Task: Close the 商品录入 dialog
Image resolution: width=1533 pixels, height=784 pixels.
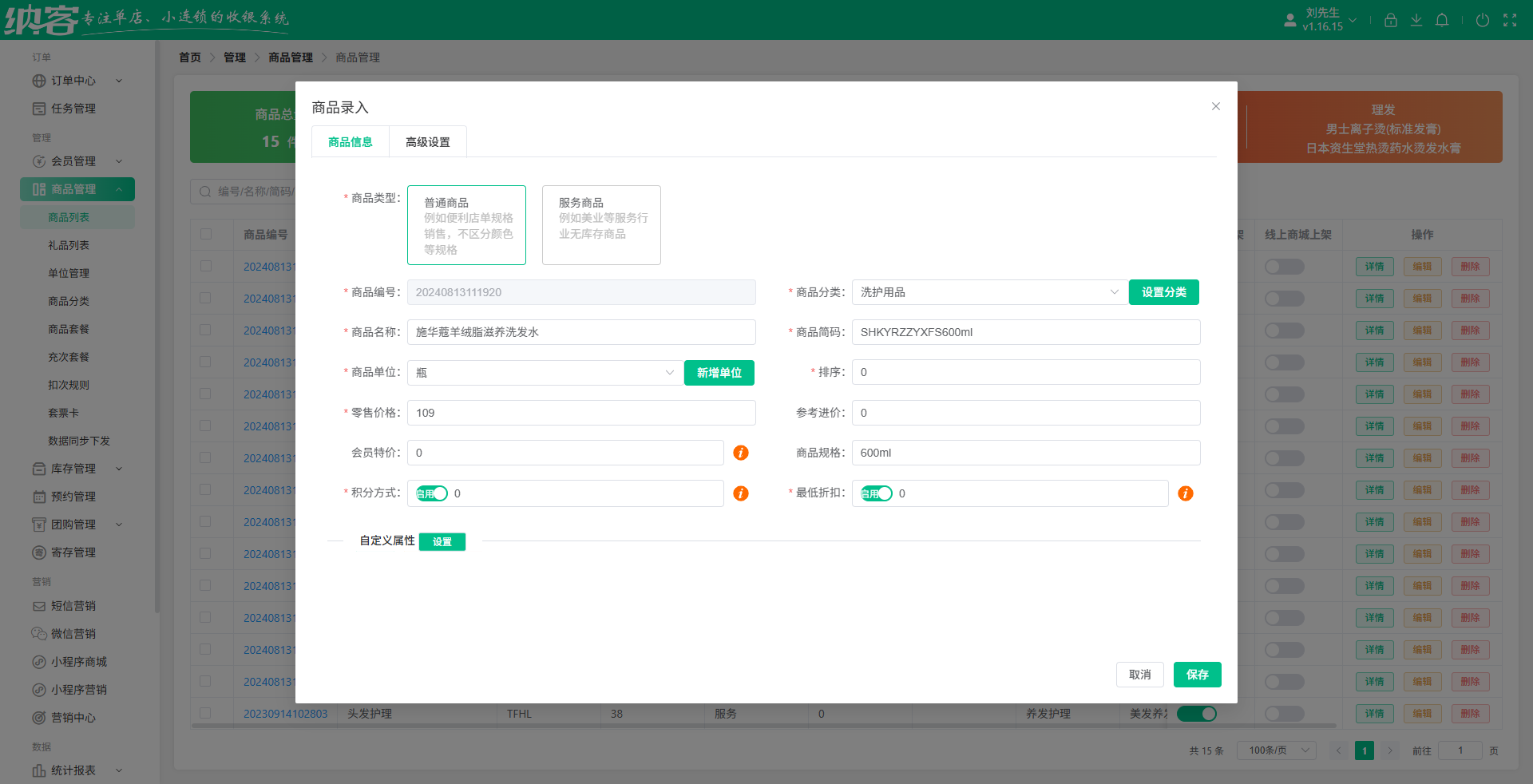Action: pos(1215,106)
